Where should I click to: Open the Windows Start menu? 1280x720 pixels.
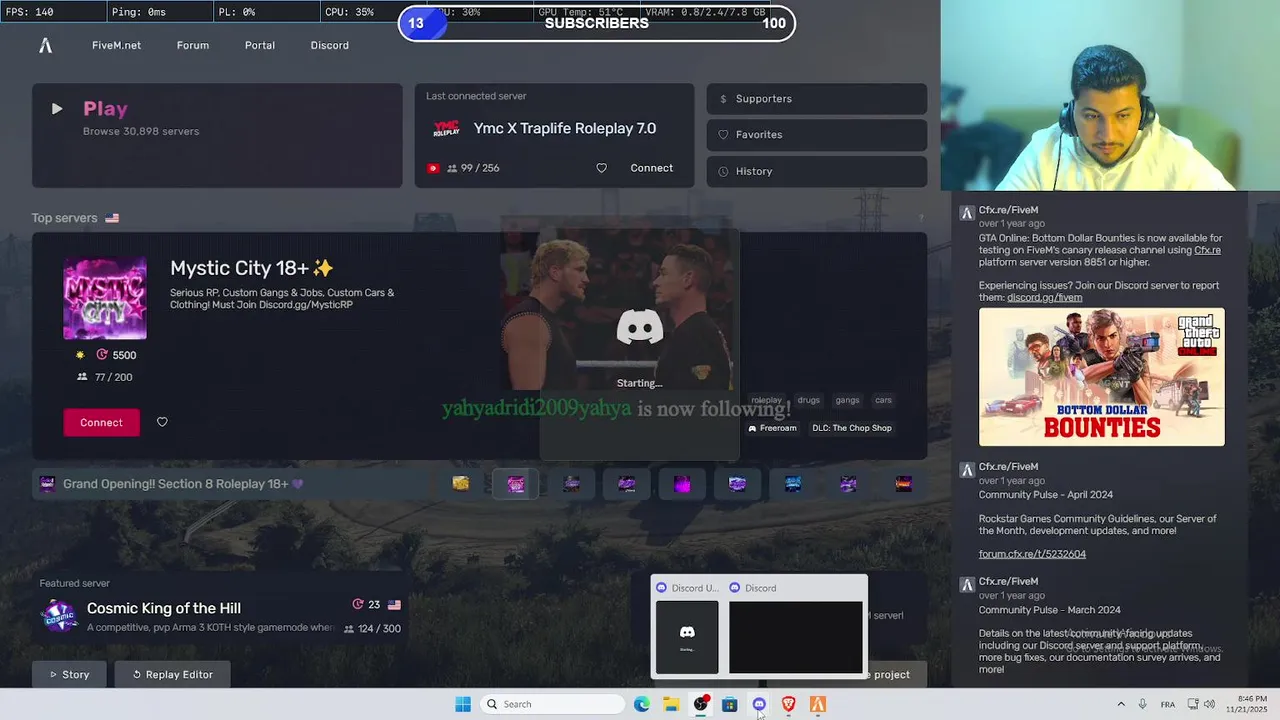pyautogui.click(x=463, y=704)
